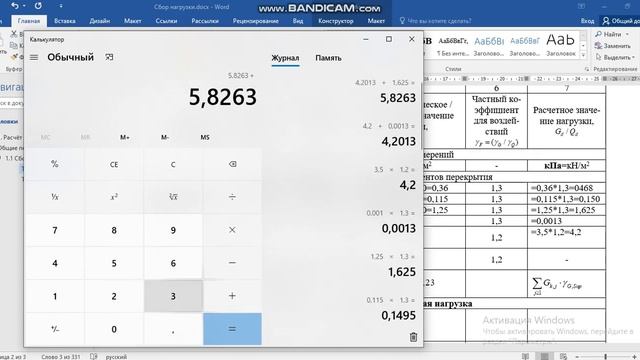Click the x squared key
This screenshot has height=360, width=640.
[x=114, y=197]
